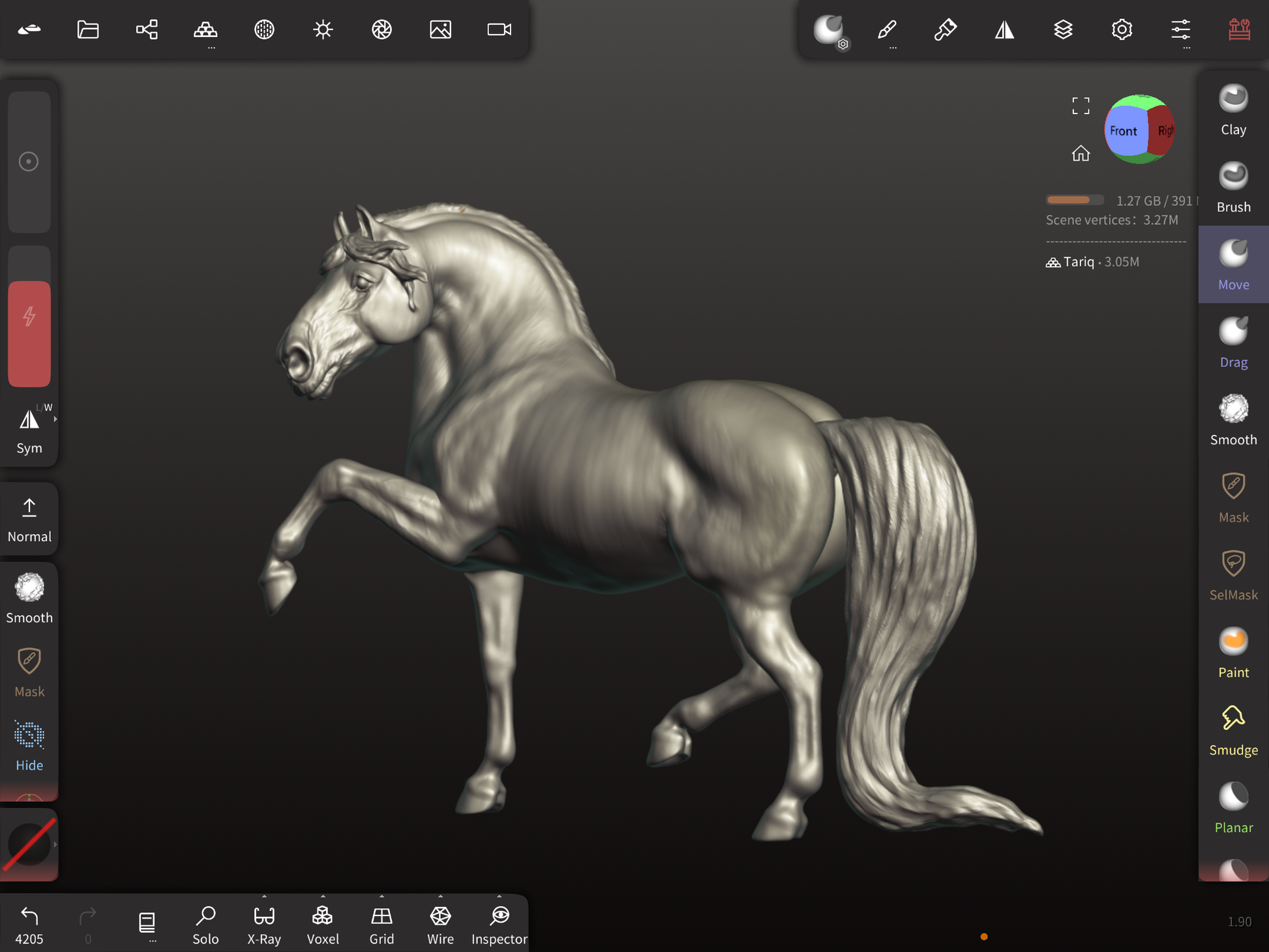Viewport: 1269px width, 952px height.
Task: Expand Voxel remesh options arrow
Action: pyautogui.click(x=323, y=897)
